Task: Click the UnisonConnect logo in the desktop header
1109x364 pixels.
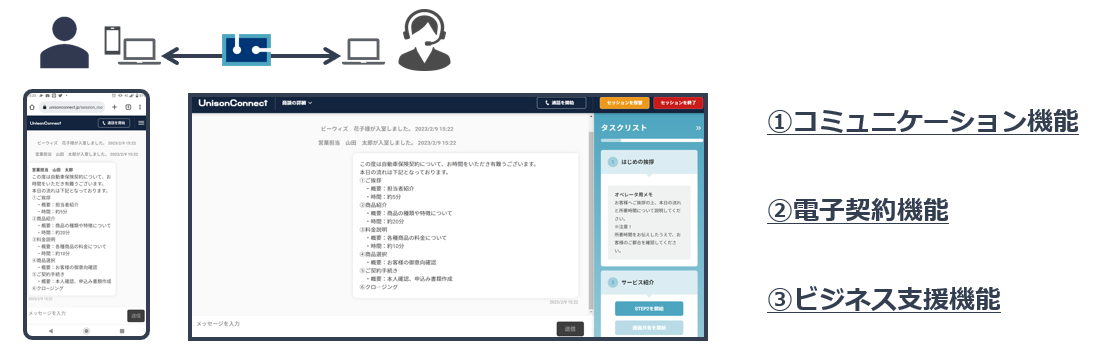Action: click(233, 103)
